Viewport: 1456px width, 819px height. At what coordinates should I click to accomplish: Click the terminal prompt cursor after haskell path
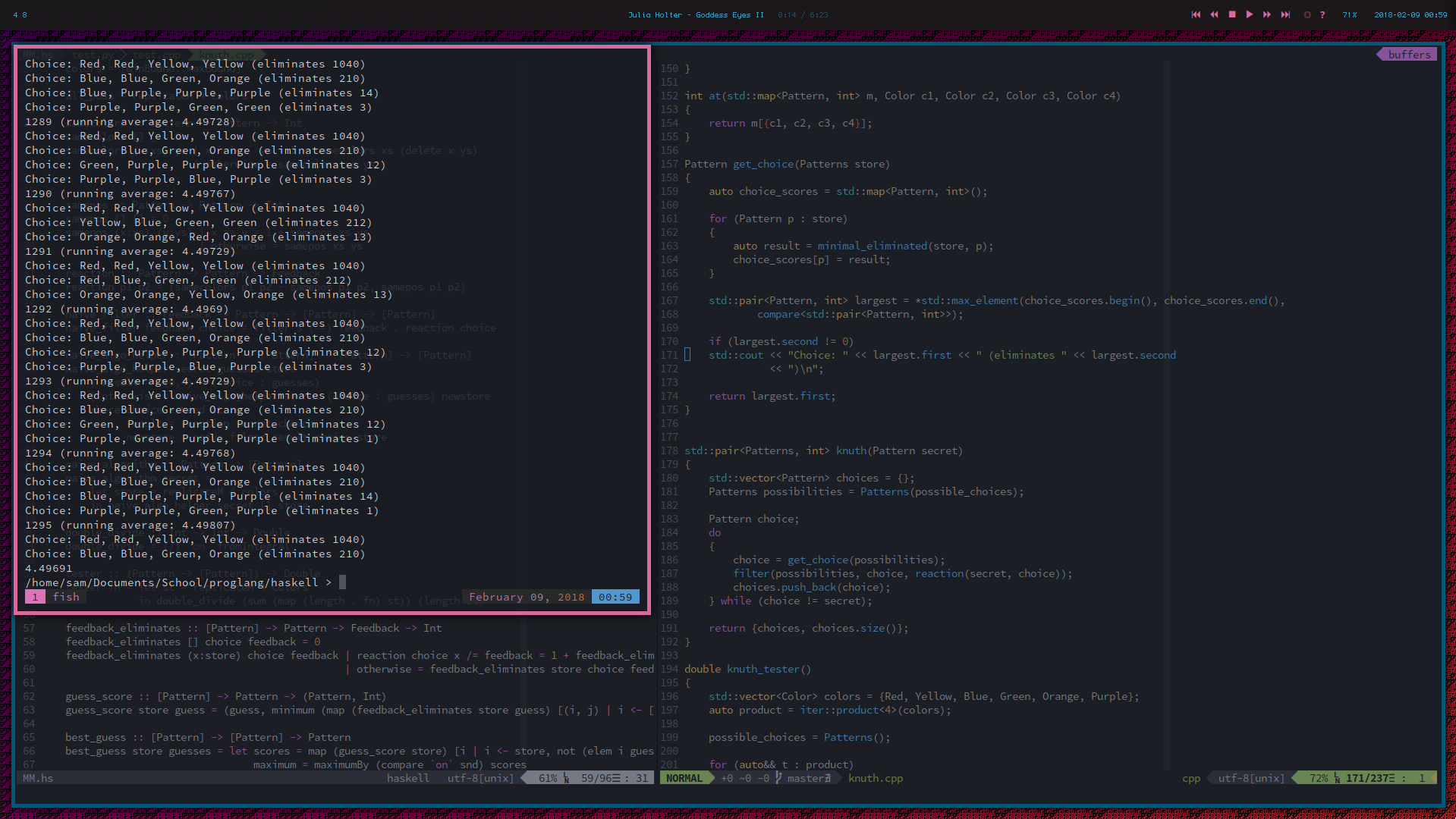342,582
